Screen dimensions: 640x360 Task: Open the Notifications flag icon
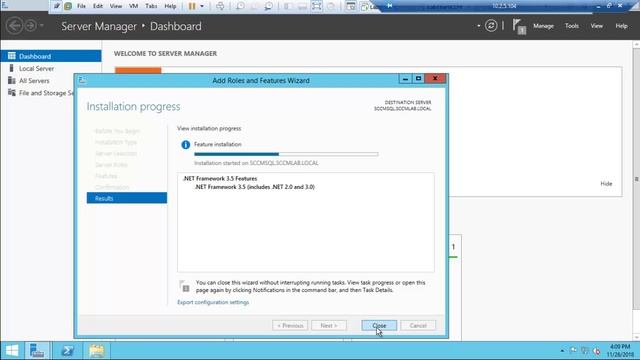tap(519, 27)
